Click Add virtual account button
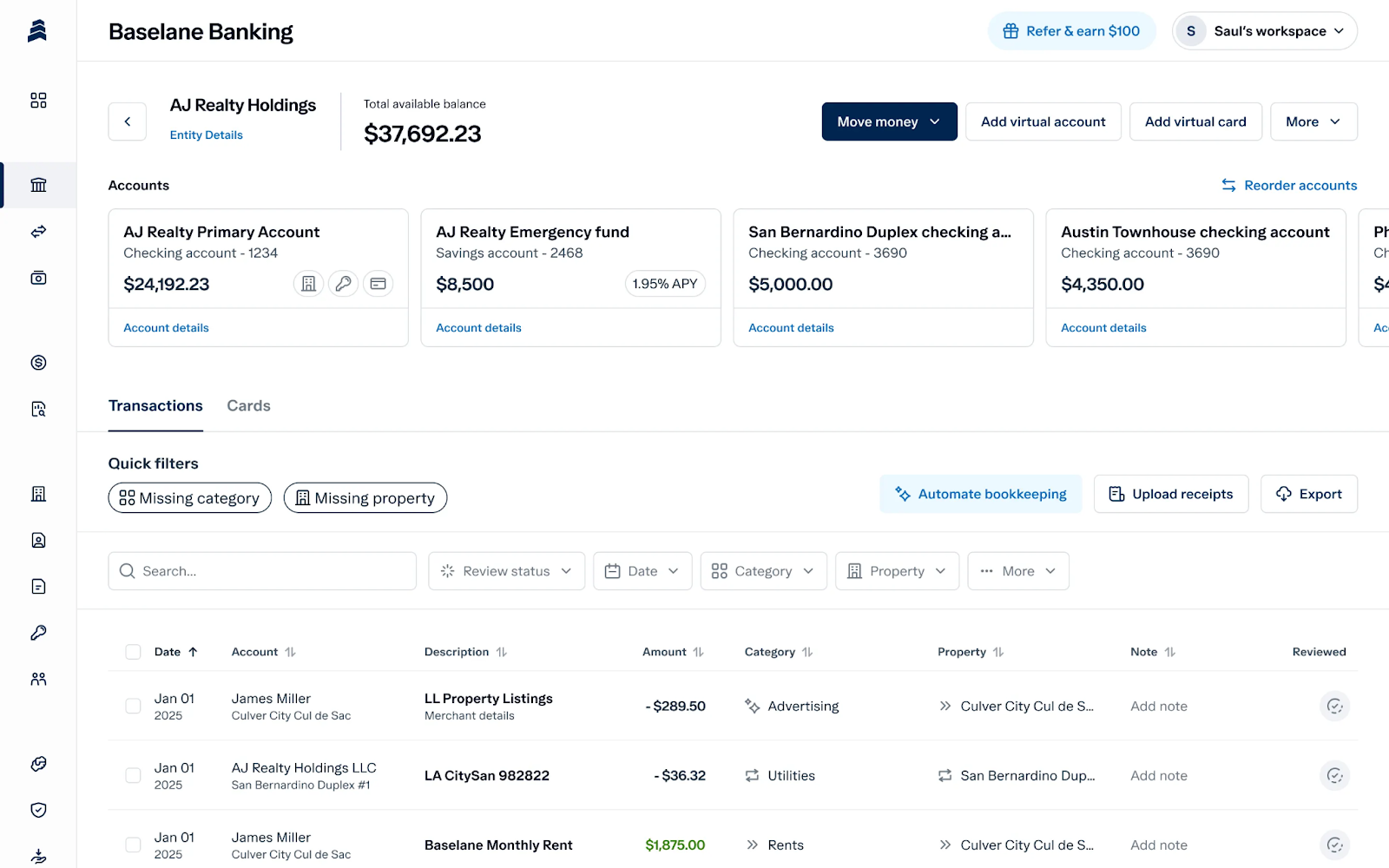 pos(1043,122)
